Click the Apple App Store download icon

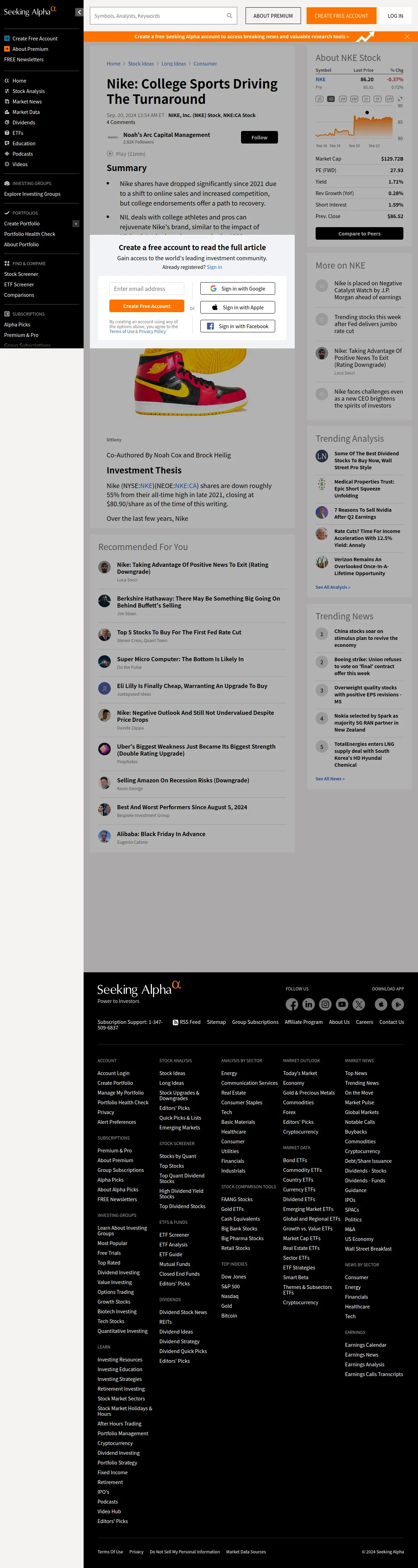tap(381, 1004)
